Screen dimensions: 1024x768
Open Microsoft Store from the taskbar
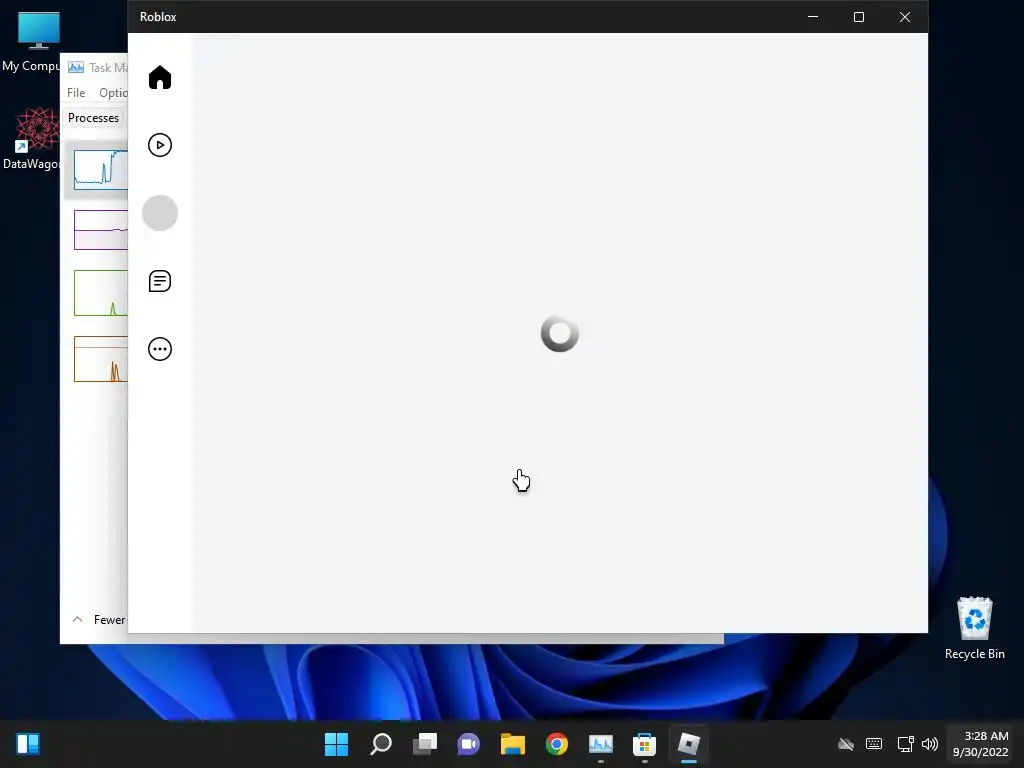[644, 744]
